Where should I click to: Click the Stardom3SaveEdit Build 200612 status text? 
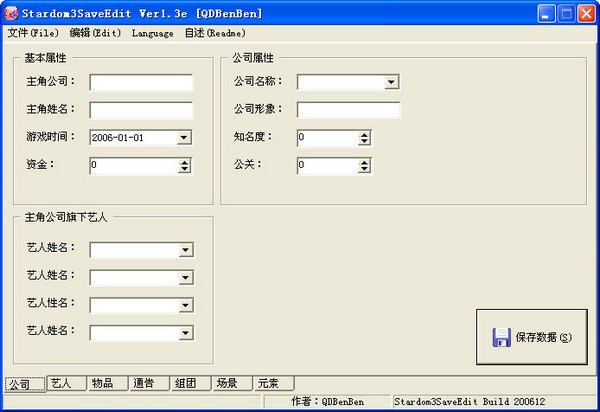[x=470, y=401]
